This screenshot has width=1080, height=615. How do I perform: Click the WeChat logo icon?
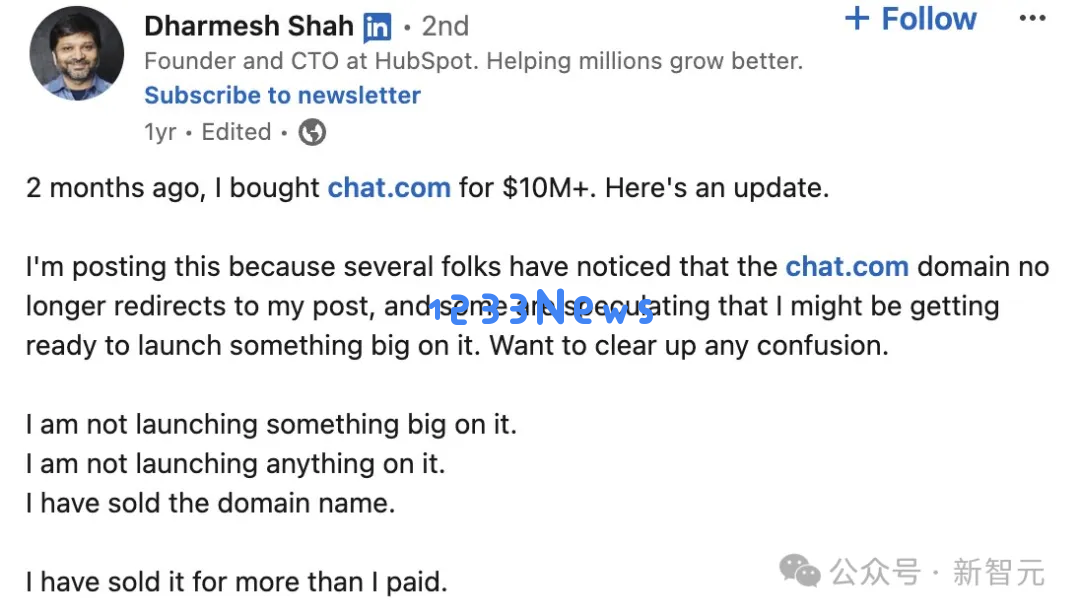click(799, 571)
